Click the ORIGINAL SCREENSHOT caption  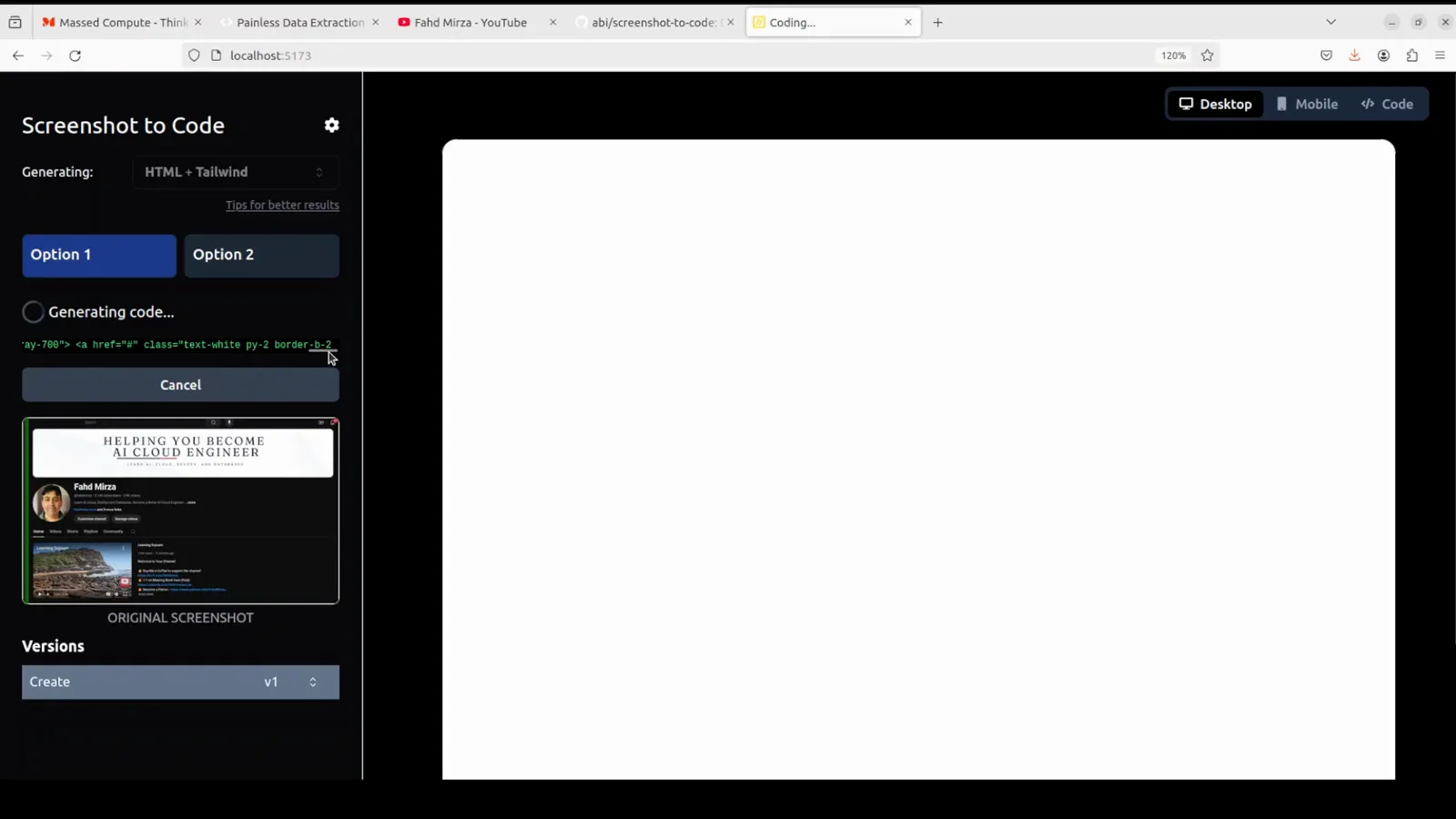(x=180, y=618)
